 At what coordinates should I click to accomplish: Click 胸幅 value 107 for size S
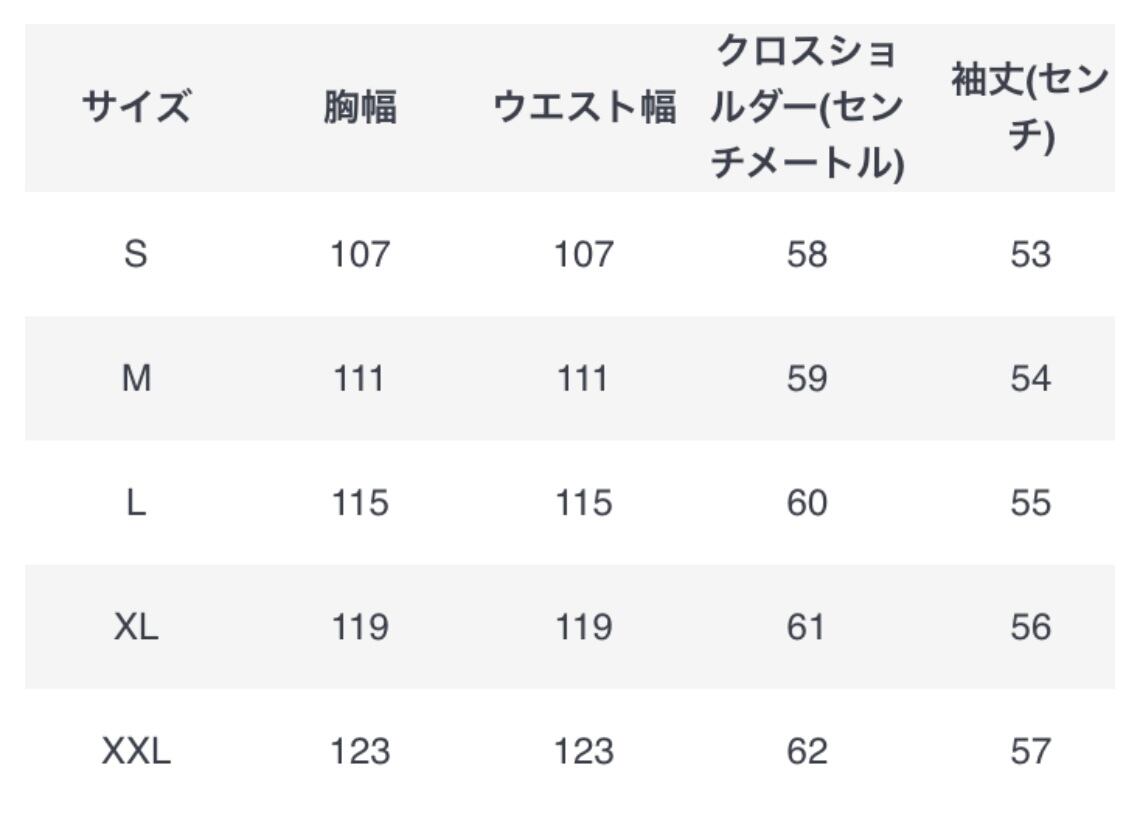pyautogui.click(x=360, y=254)
